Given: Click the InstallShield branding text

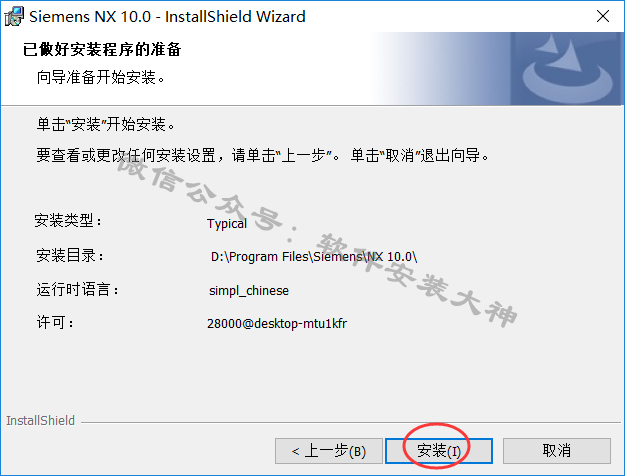Looking at the screenshot, I should pos(40,421).
